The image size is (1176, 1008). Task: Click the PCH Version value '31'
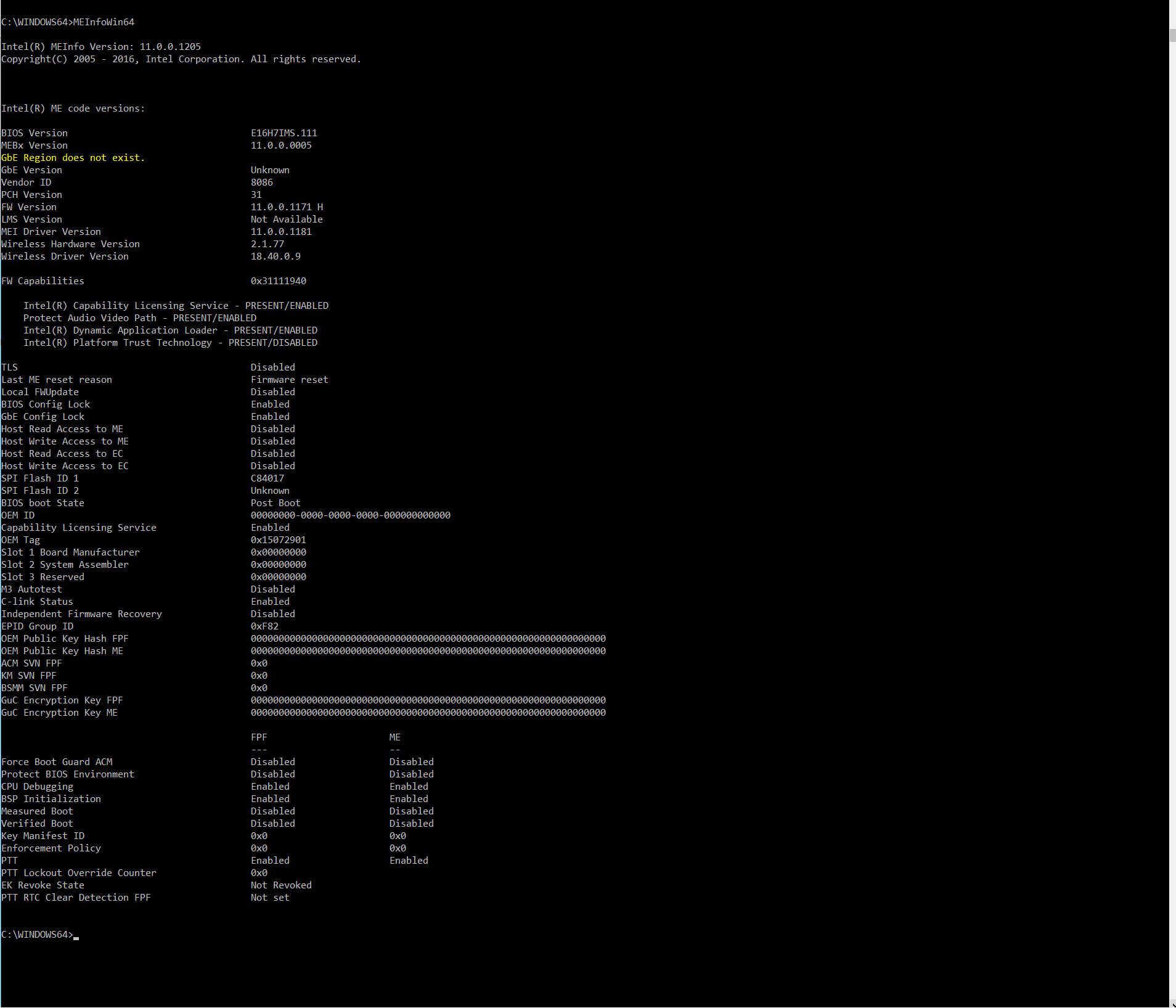[x=256, y=195]
